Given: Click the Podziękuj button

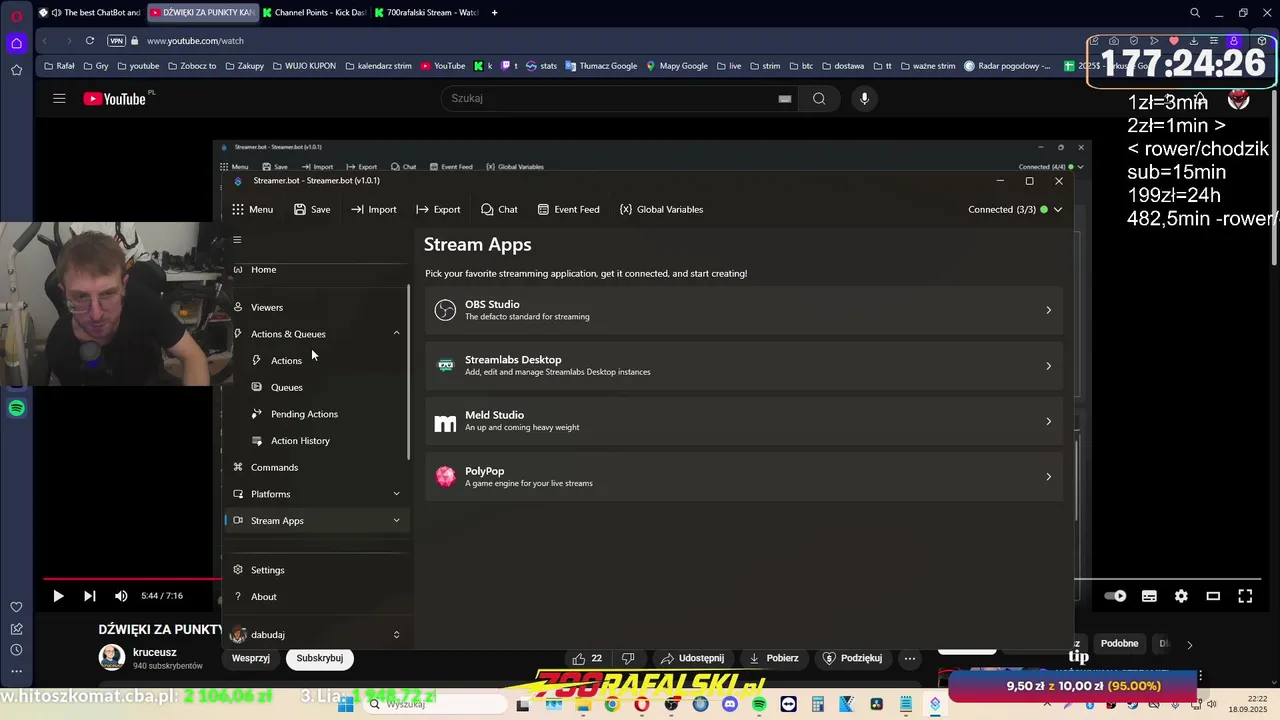Looking at the screenshot, I should click(853, 658).
